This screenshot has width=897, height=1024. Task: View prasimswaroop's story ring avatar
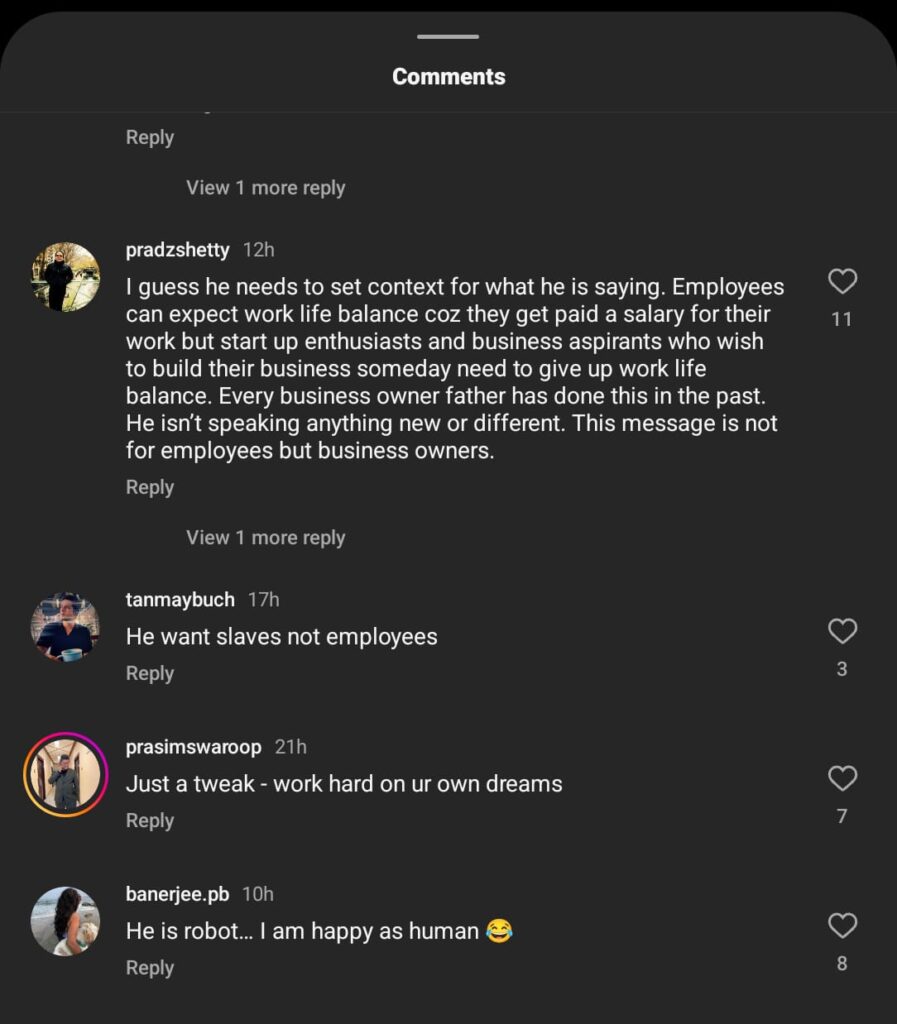click(66, 775)
